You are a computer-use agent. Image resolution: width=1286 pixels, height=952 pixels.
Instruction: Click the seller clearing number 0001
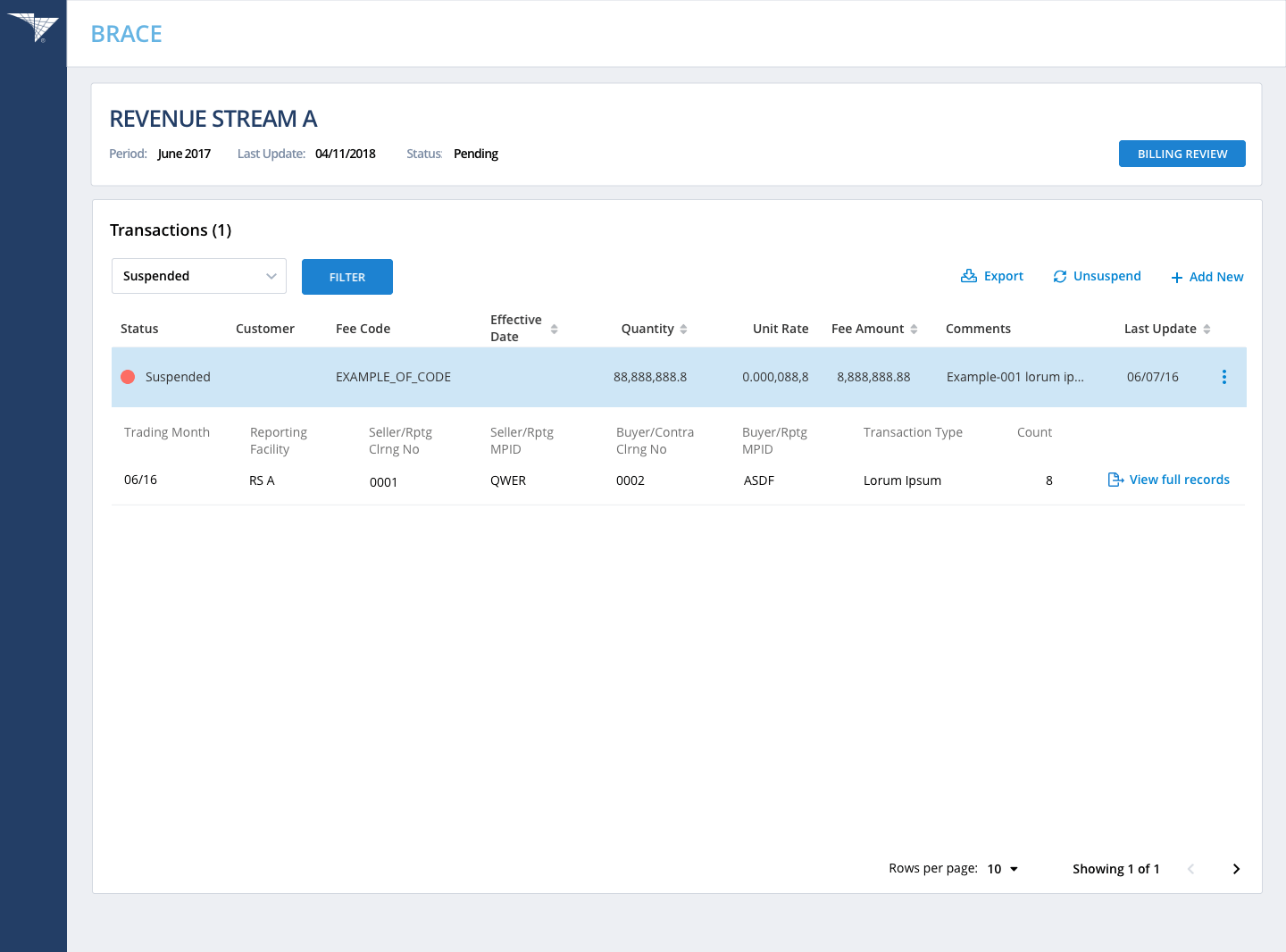[x=383, y=482]
